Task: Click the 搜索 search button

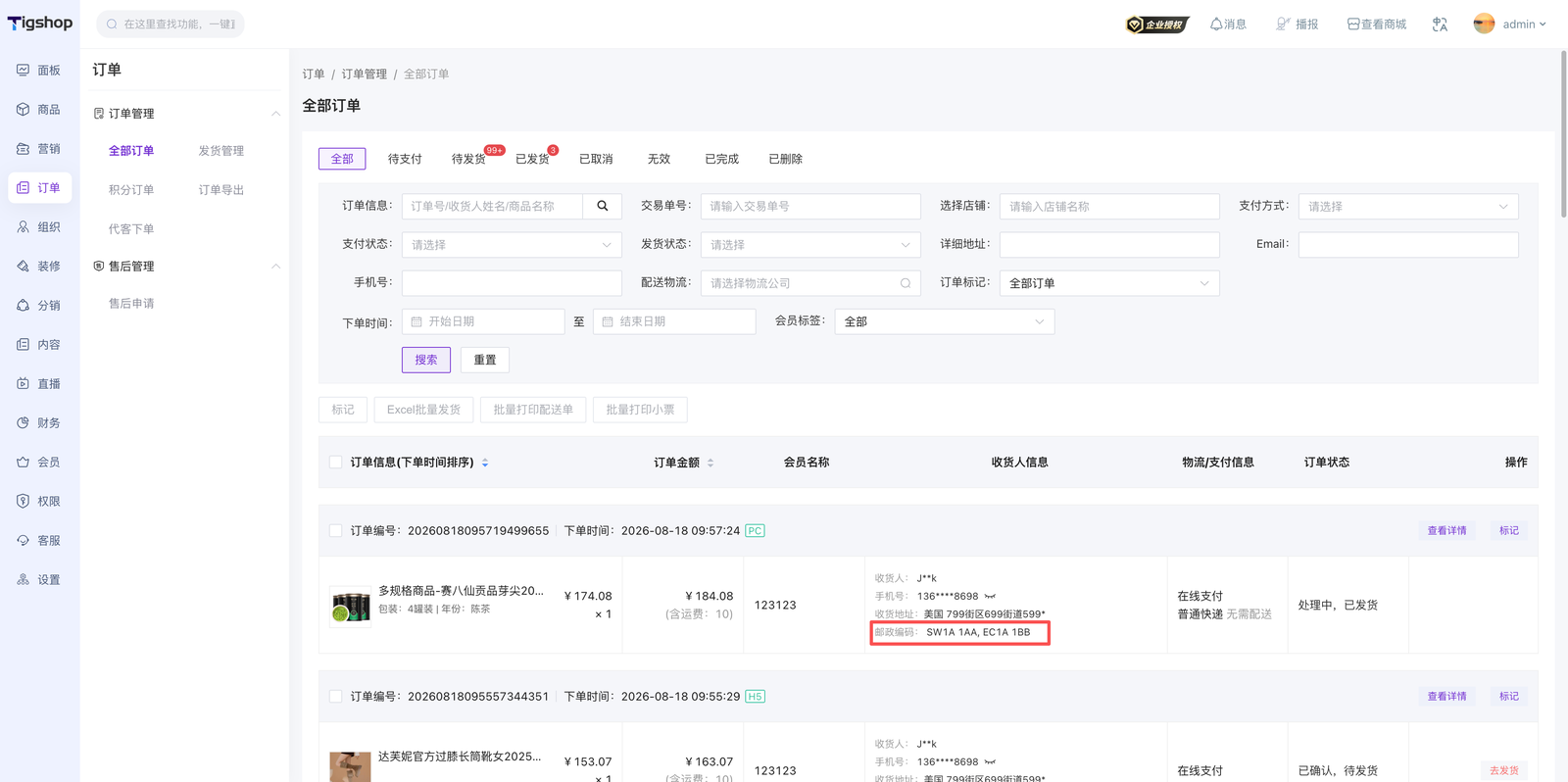Action: [x=426, y=360]
